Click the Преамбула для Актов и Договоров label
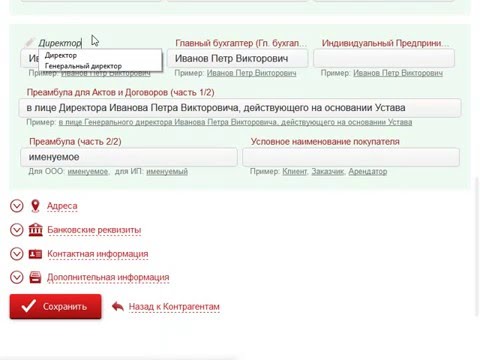480x360 pixels. (x=120, y=92)
